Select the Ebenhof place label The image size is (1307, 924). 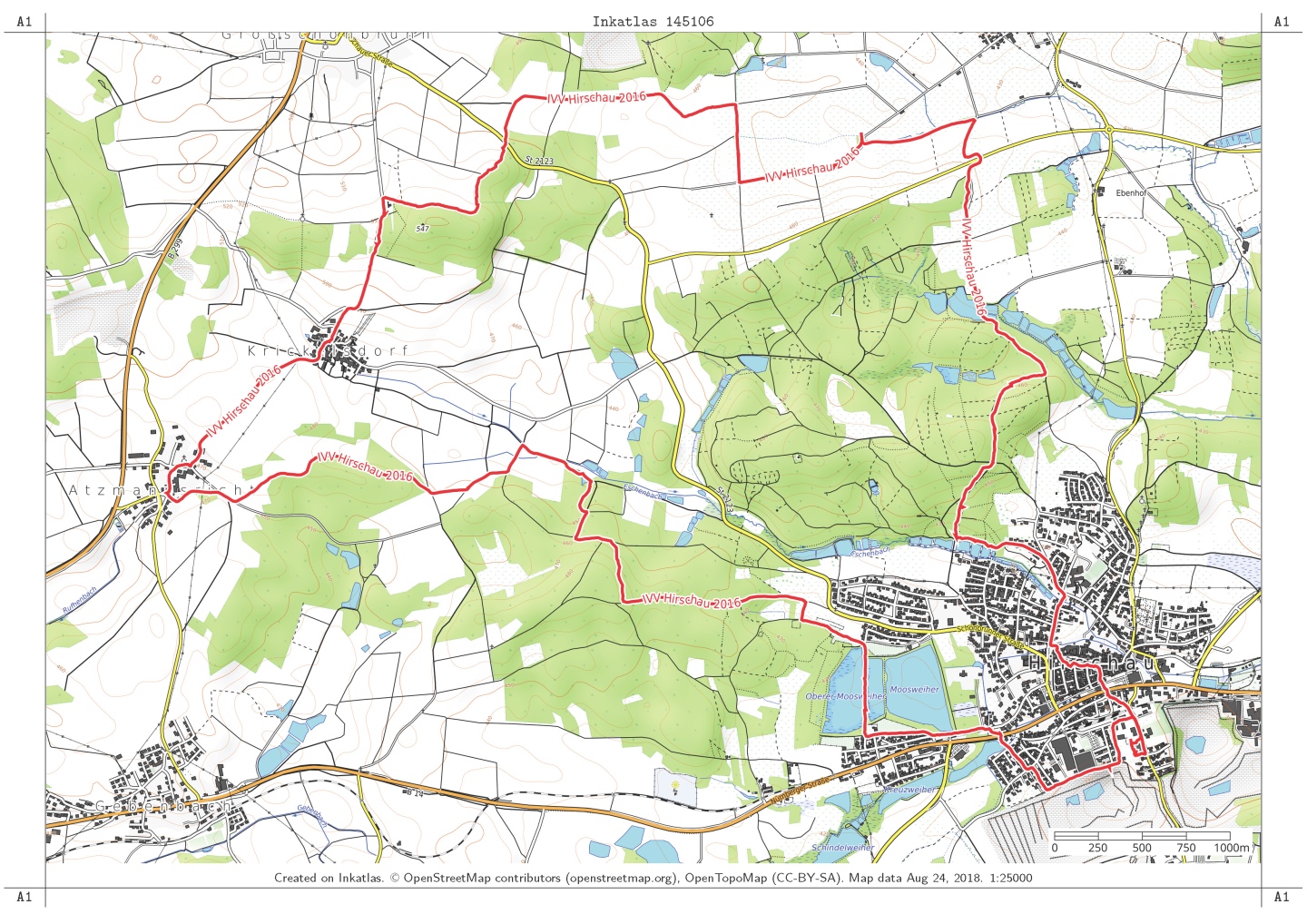[1131, 193]
